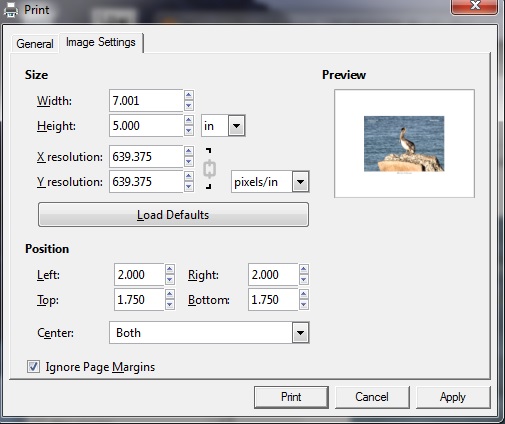The width and height of the screenshot is (505, 424).
Task: Decrease the Right position with the down arrow
Action: [304, 280]
